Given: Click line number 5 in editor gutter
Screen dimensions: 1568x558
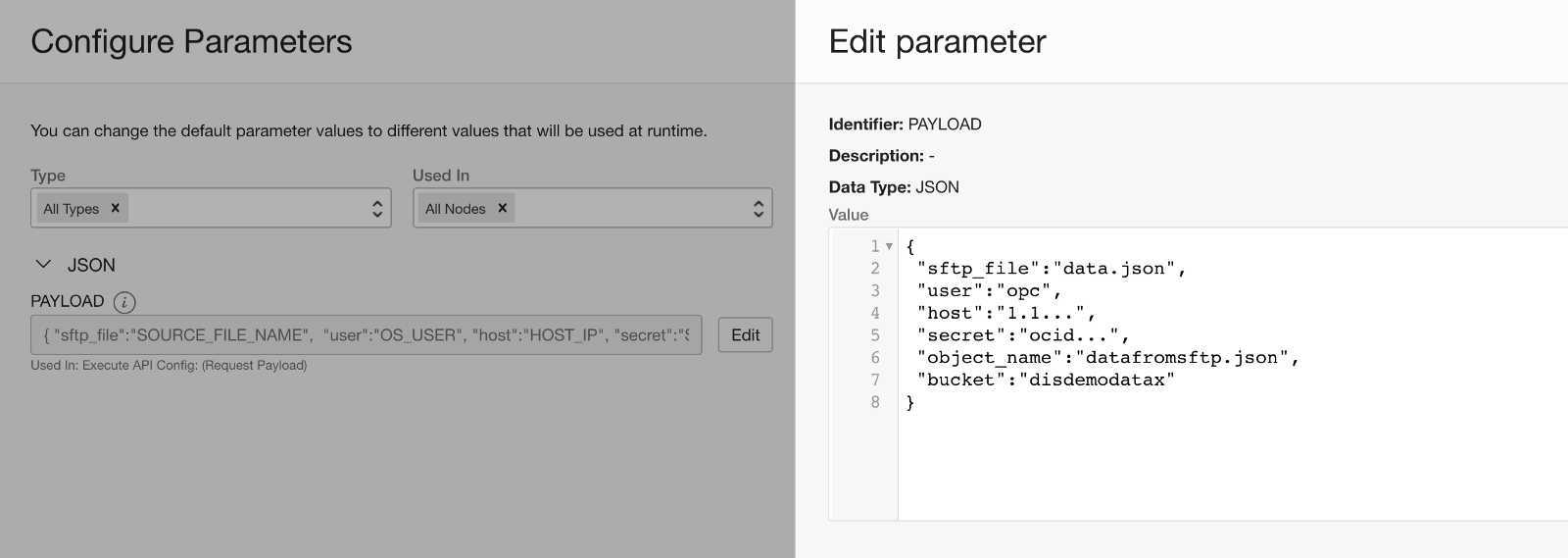Looking at the screenshot, I should tap(875, 335).
